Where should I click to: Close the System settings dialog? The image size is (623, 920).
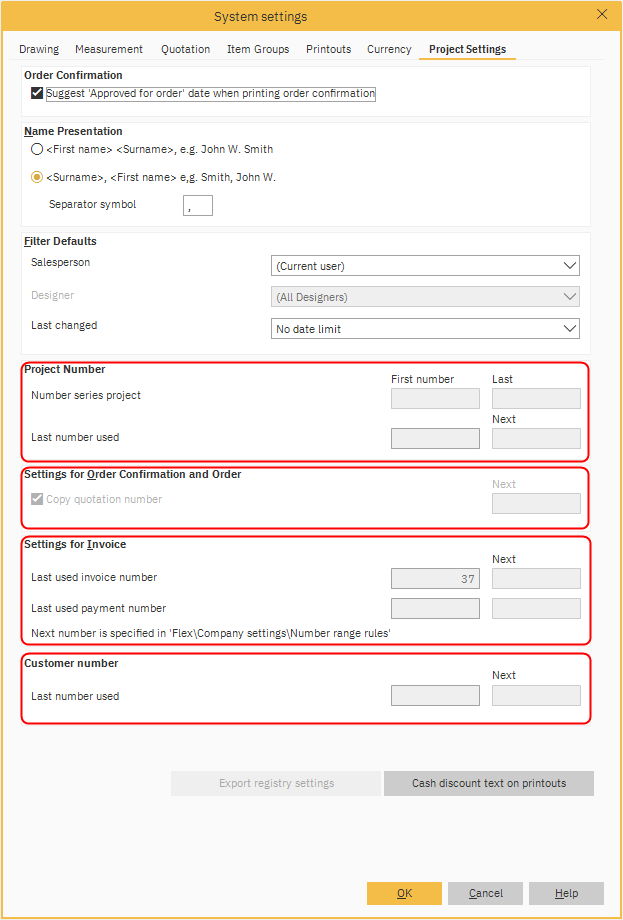click(601, 15)
